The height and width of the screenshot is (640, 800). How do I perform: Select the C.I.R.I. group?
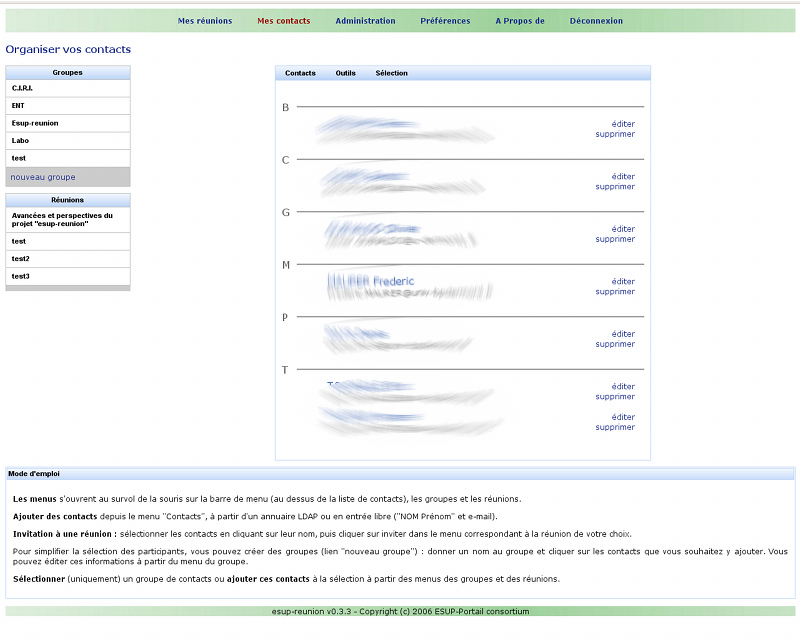[x=23, y=88]
